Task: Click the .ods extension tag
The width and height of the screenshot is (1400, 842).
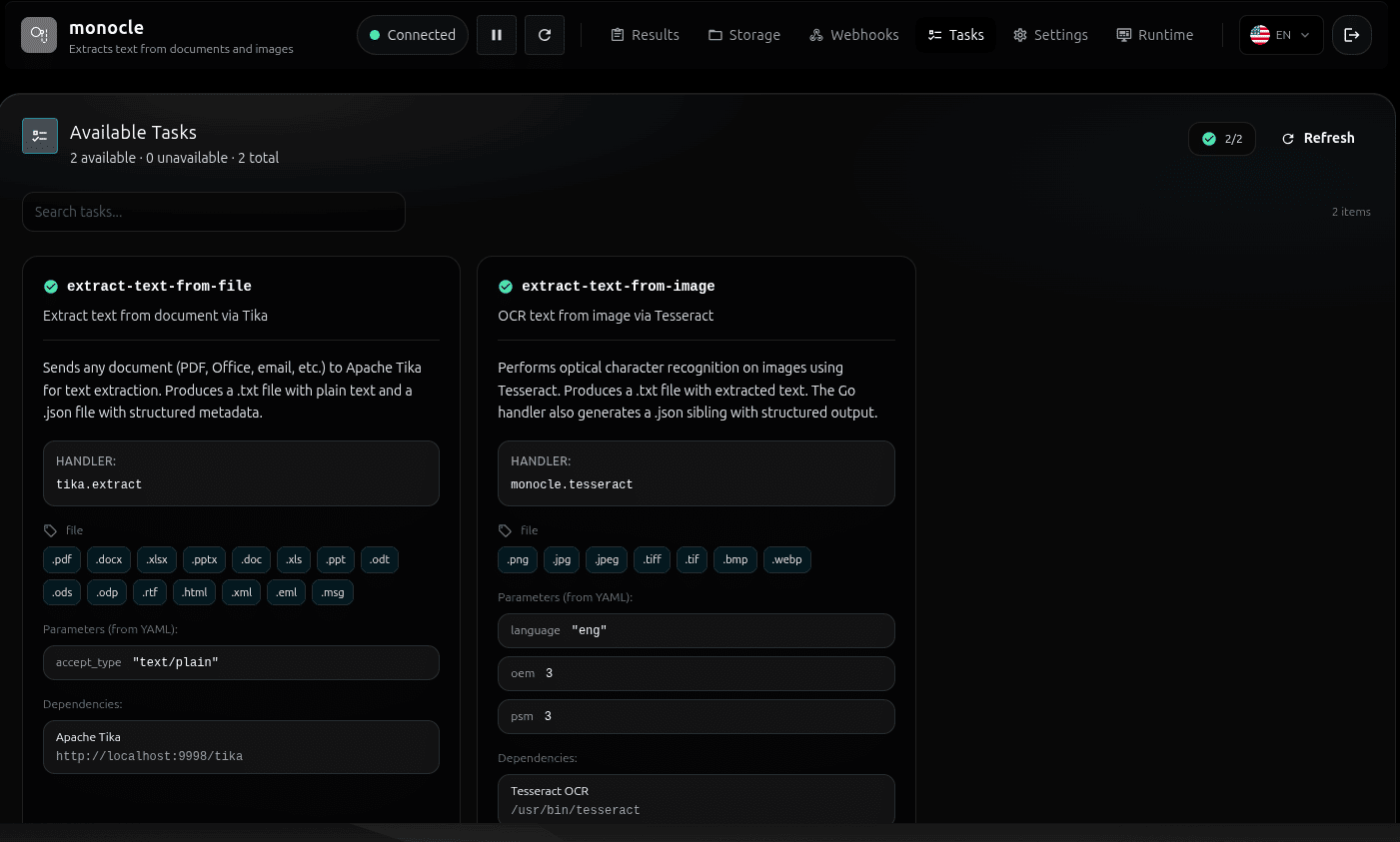Action: 62,593
